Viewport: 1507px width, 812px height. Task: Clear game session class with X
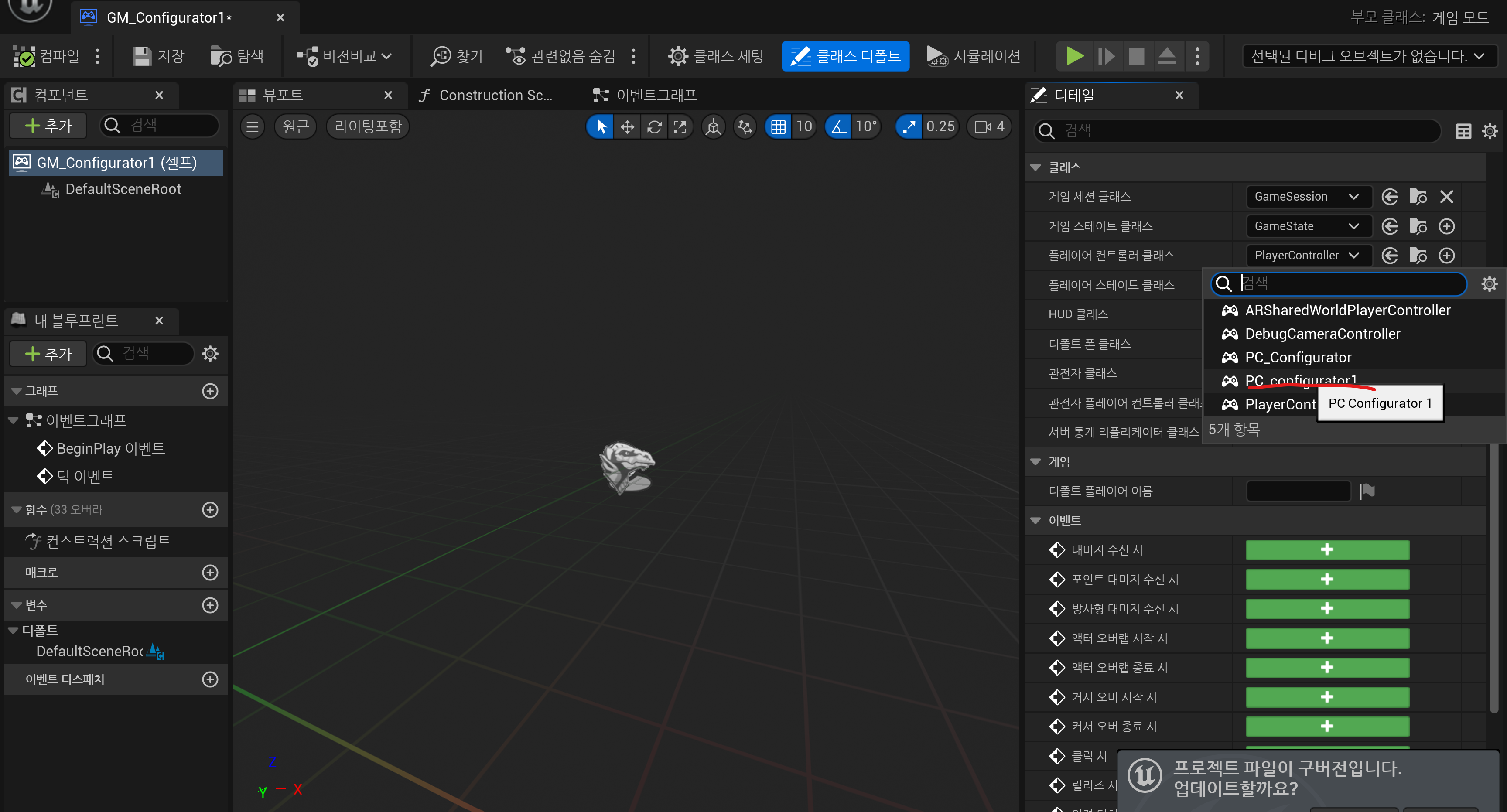tap(1446, 197)
